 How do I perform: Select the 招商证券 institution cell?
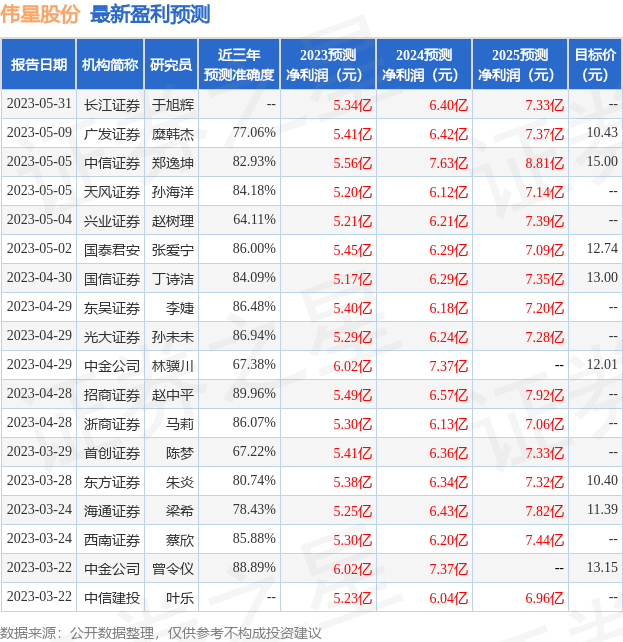[x=112, y=396]
